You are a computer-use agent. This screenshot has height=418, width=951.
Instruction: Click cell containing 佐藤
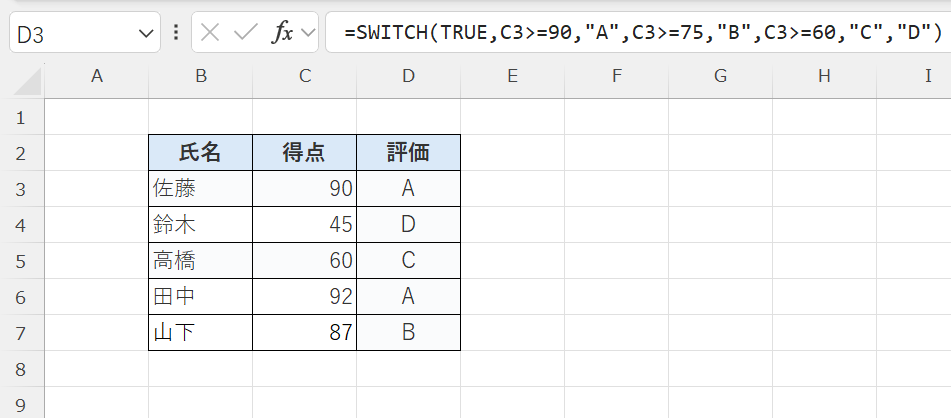pyautogui.click(x=200, y=188)
